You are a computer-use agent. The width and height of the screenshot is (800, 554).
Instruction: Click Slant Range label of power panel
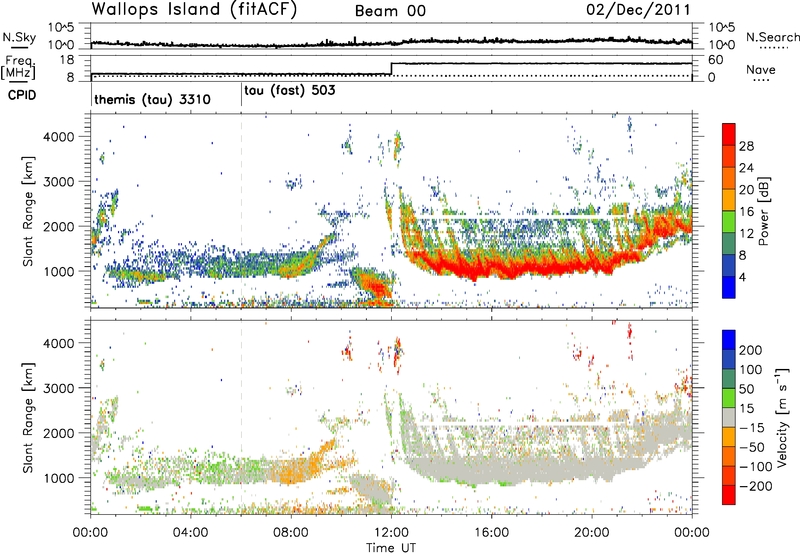(28, 211)
